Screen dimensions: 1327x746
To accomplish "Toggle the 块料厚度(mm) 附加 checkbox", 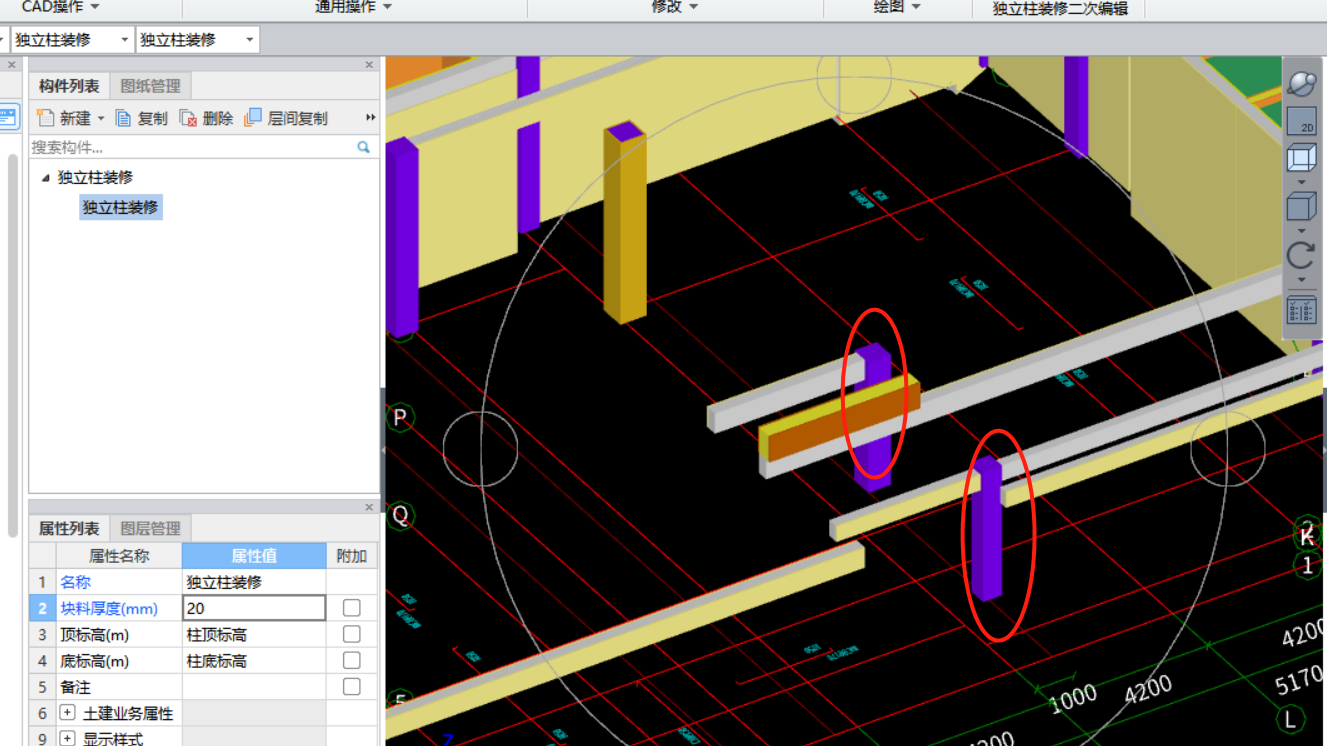I will 351,608.
